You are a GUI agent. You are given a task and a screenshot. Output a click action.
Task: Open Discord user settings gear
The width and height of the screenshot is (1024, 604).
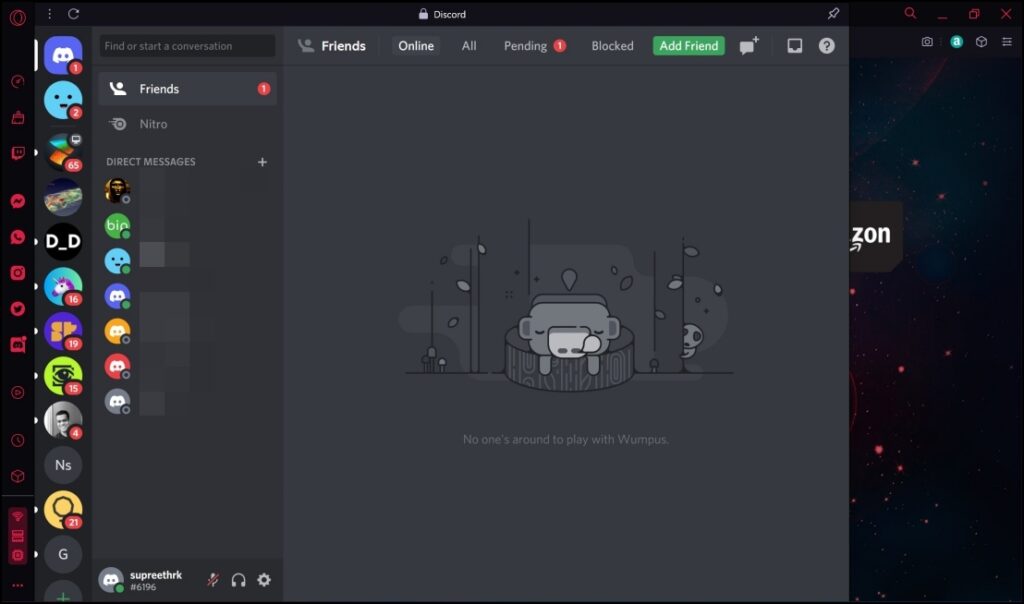point(264,580)
